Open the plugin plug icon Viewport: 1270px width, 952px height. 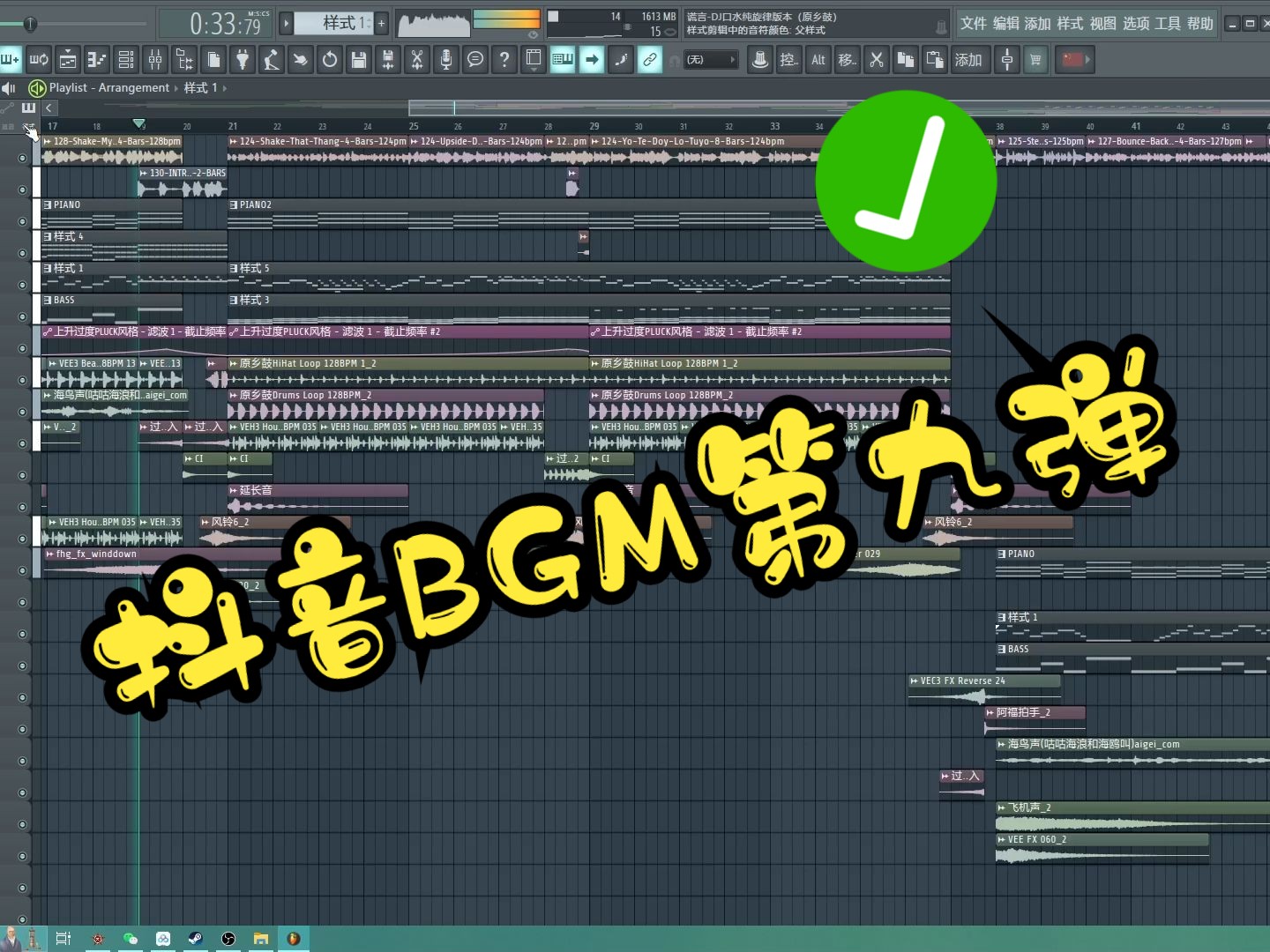243,59
